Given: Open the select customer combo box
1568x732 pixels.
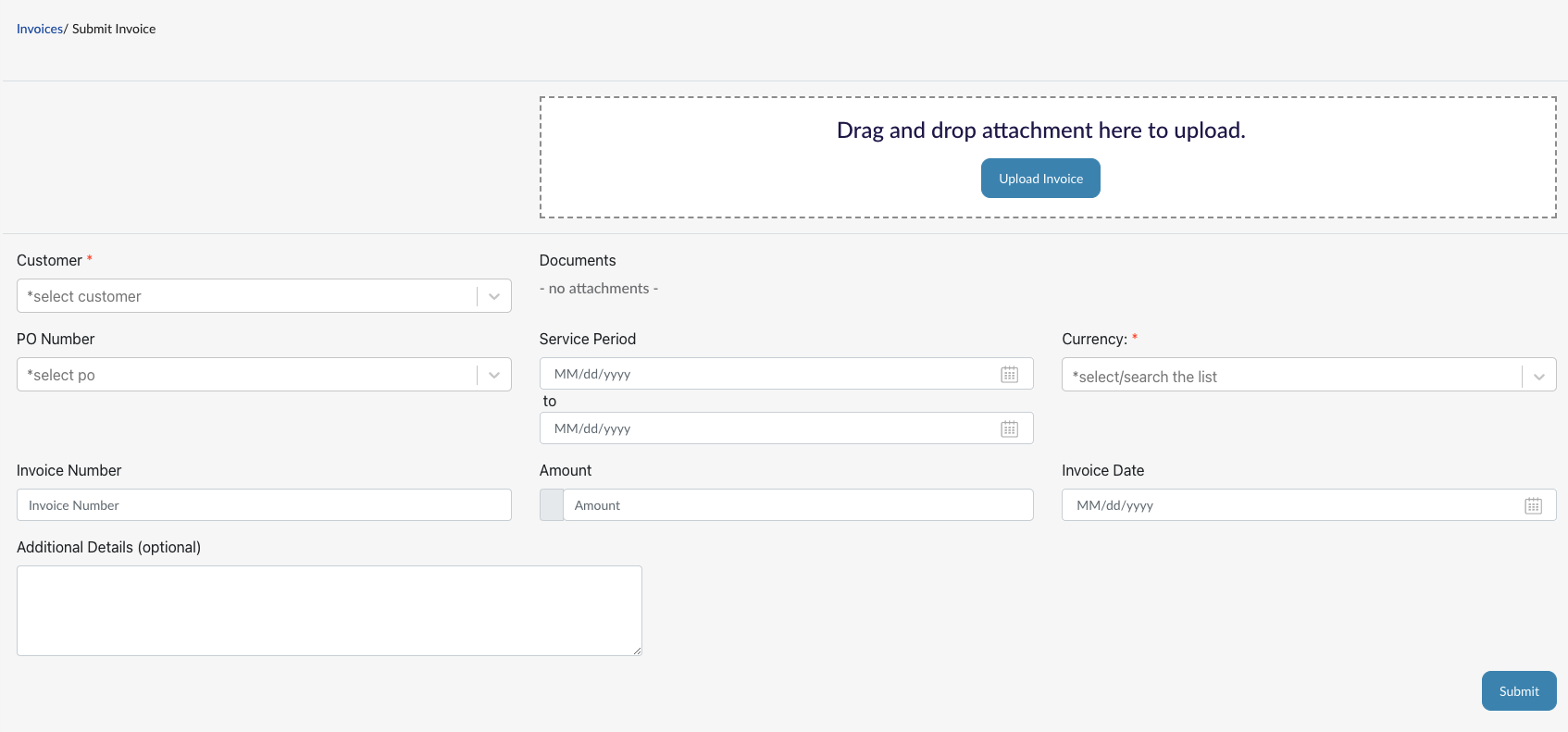Looking at the screenshot, I should pyautogui.click(x=245, y=296).
